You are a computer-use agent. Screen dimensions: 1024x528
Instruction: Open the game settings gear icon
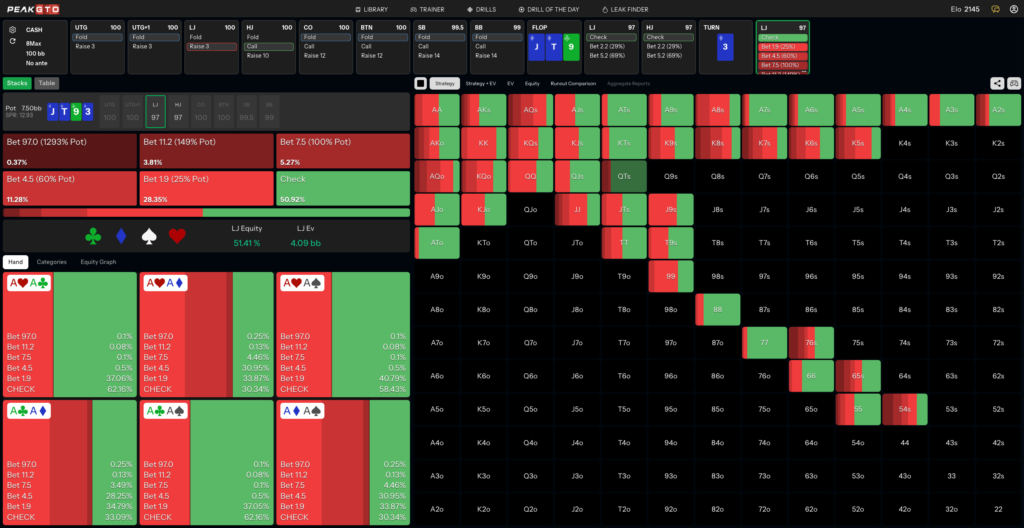click(13, 29)
